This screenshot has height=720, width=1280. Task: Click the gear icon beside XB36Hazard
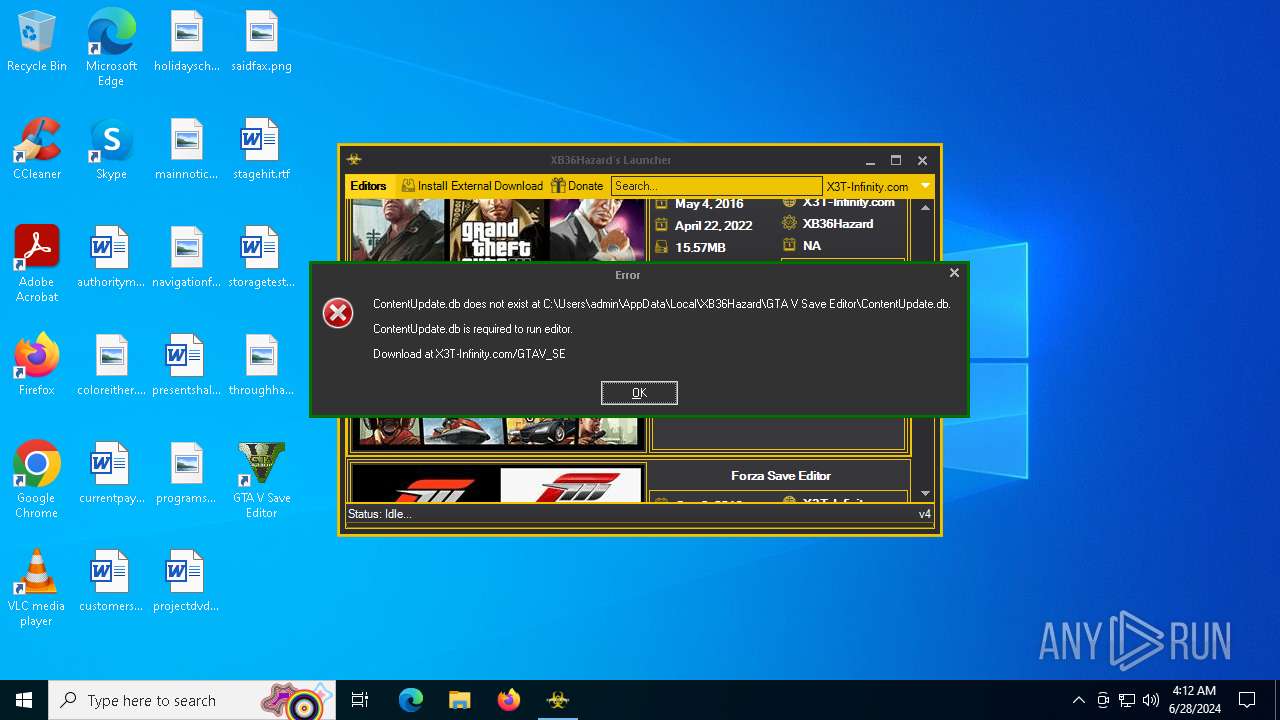click(x=789, y=223)
